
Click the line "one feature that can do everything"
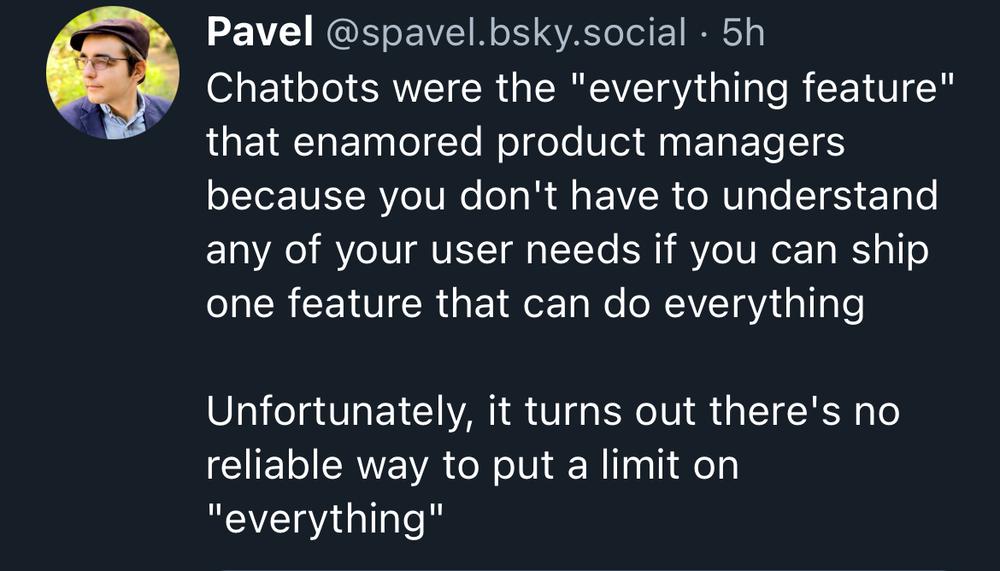[536, 304]
